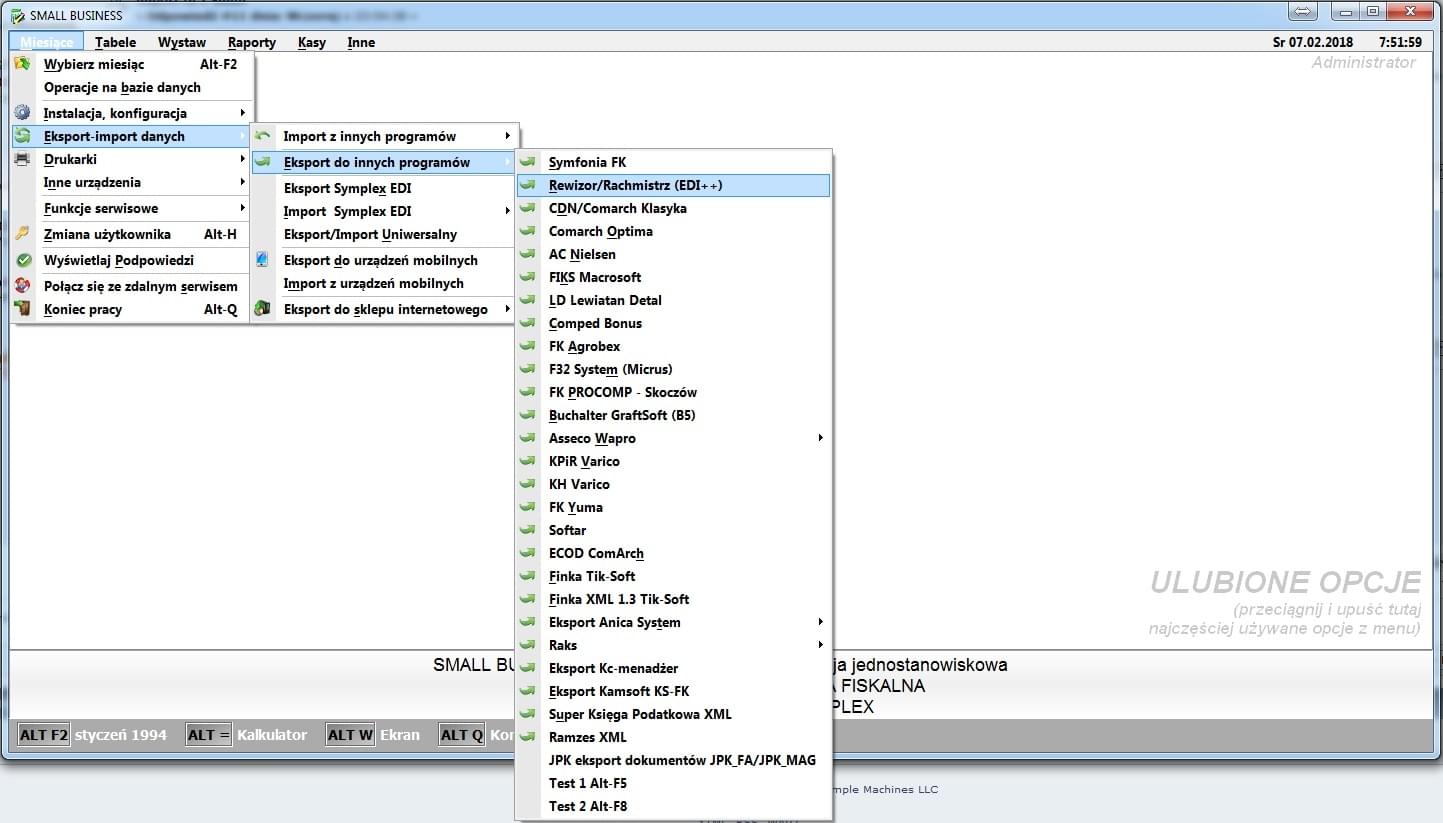
Task: Expand the Asseco Wapro submenu
Action: tap(674, 438)
